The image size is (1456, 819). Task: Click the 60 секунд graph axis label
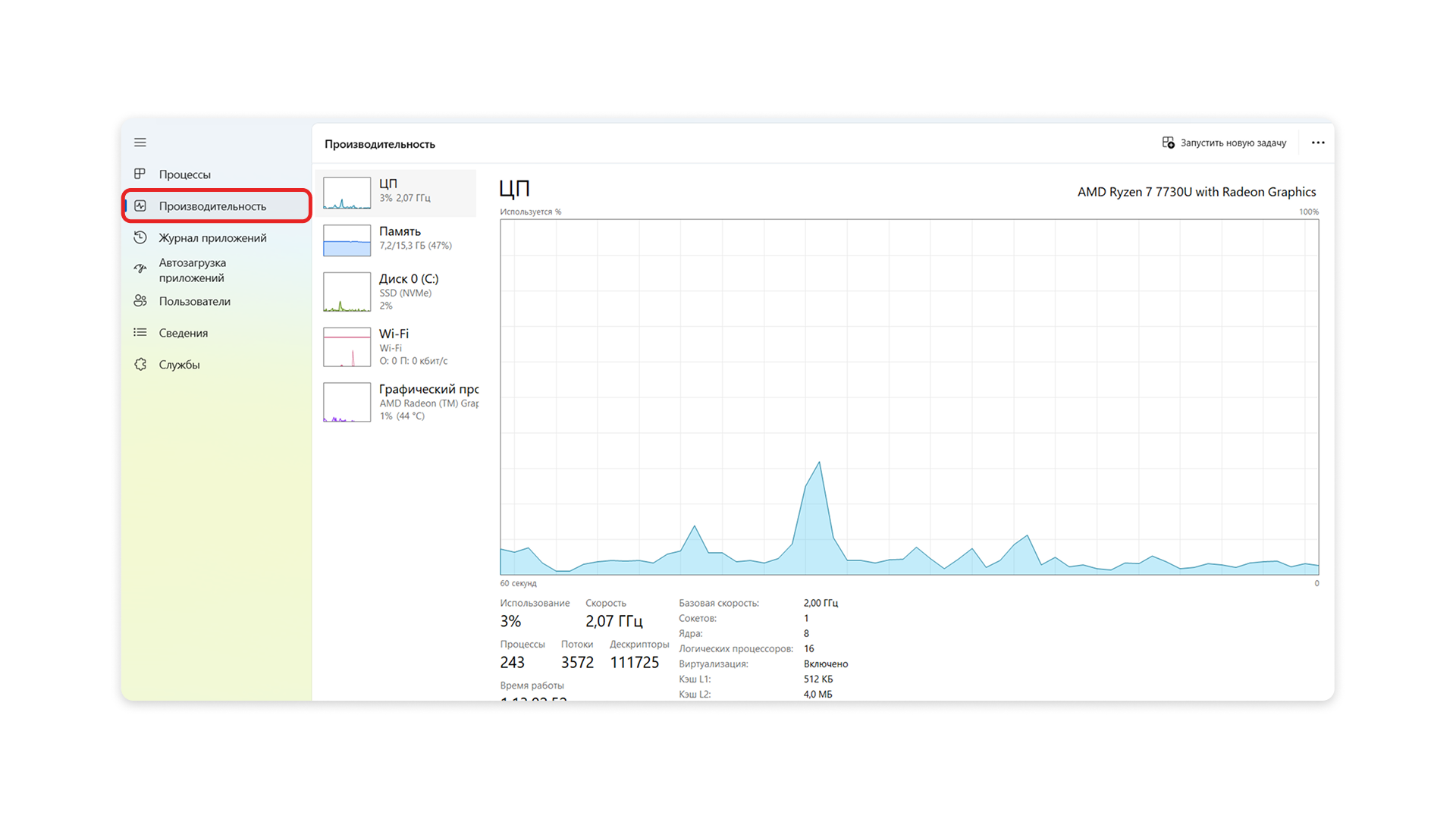[518, 583]
